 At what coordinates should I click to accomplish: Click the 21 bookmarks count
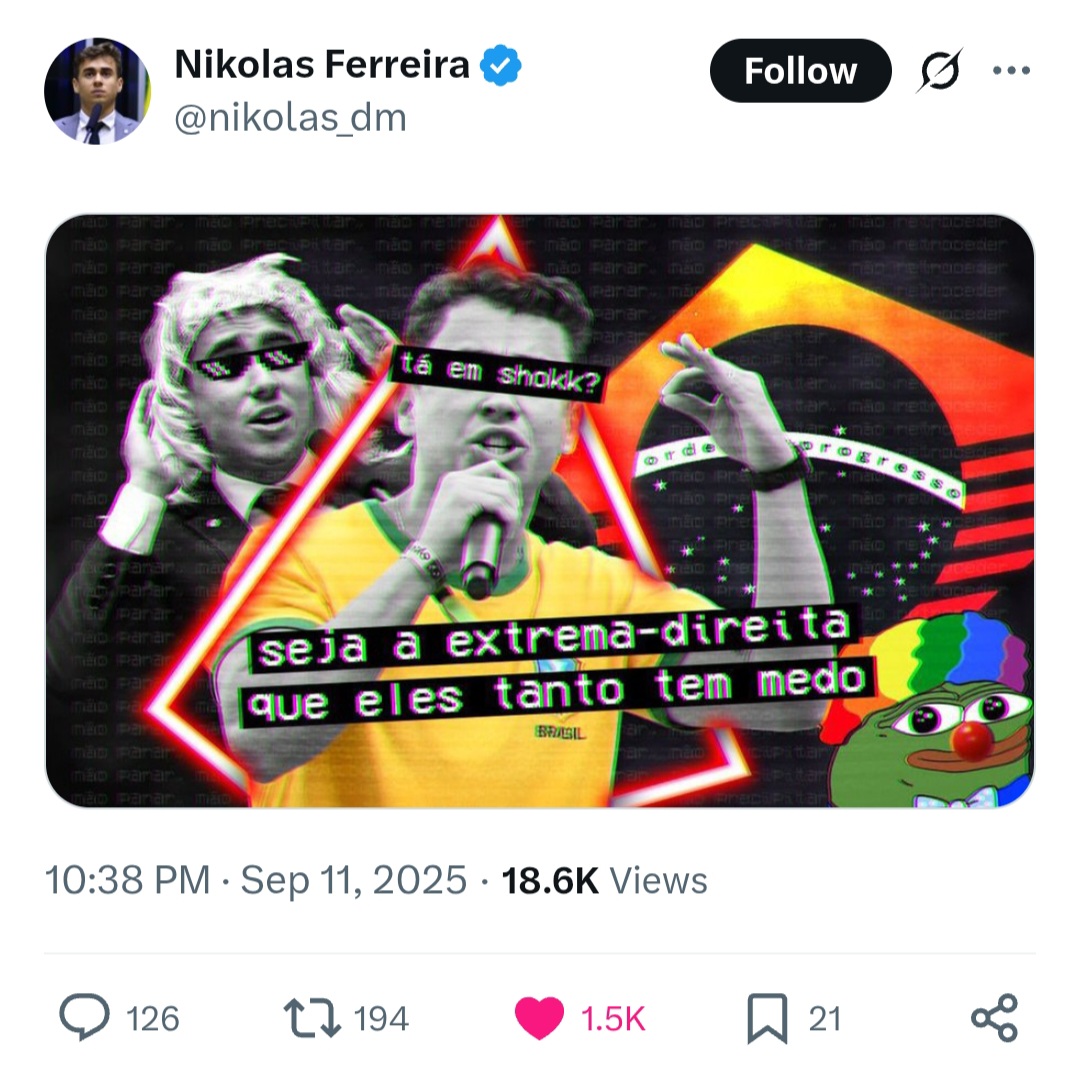[824, 1019]
